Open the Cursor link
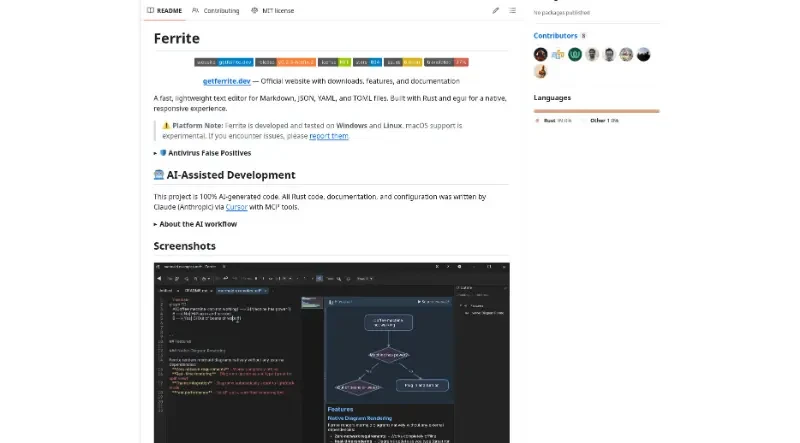Viewport: 800px width, 443px height. (x=236, y=207)
